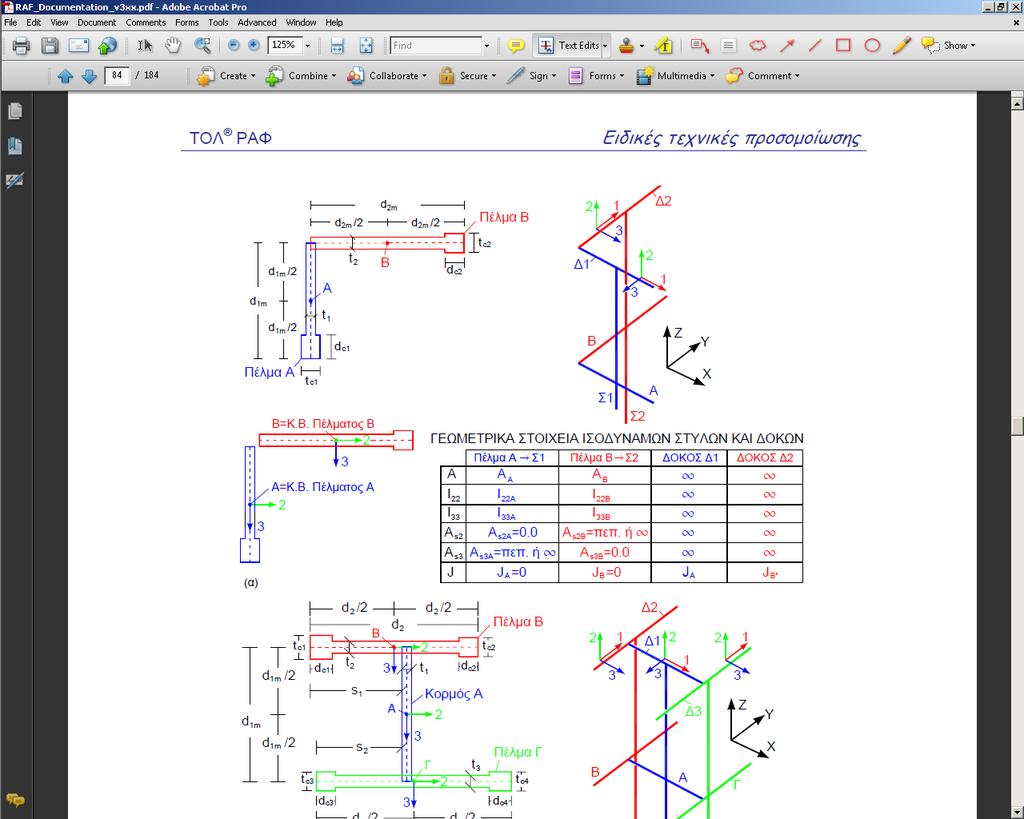Image resolution: width=1024 pixels, height=819 pixels.
Task: Click the Text Edits button
Action: [x=568, y=46]
